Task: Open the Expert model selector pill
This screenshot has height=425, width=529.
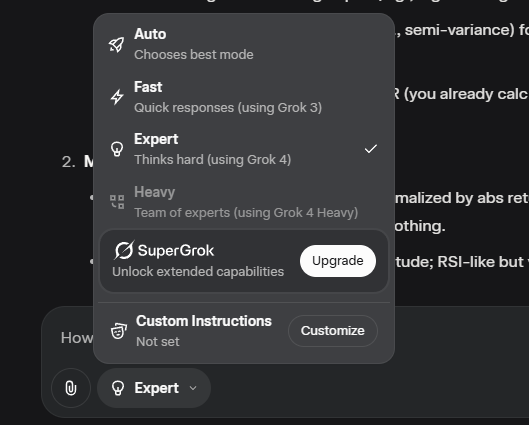Action: [154, 388]
